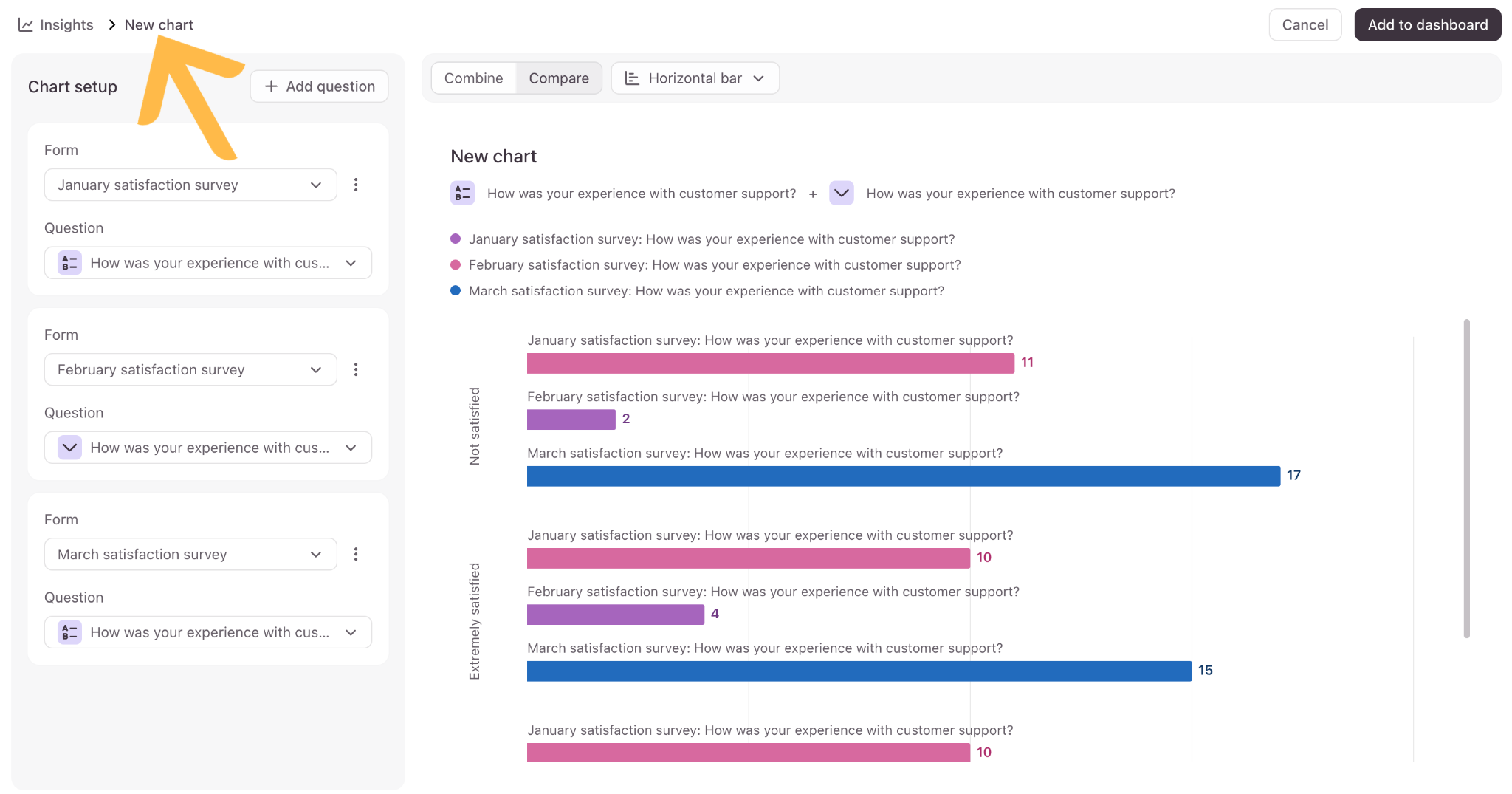Click the Insights chart icon in breadcrumb
This screenshot has width=1512, height=794.
click(26, 25)
